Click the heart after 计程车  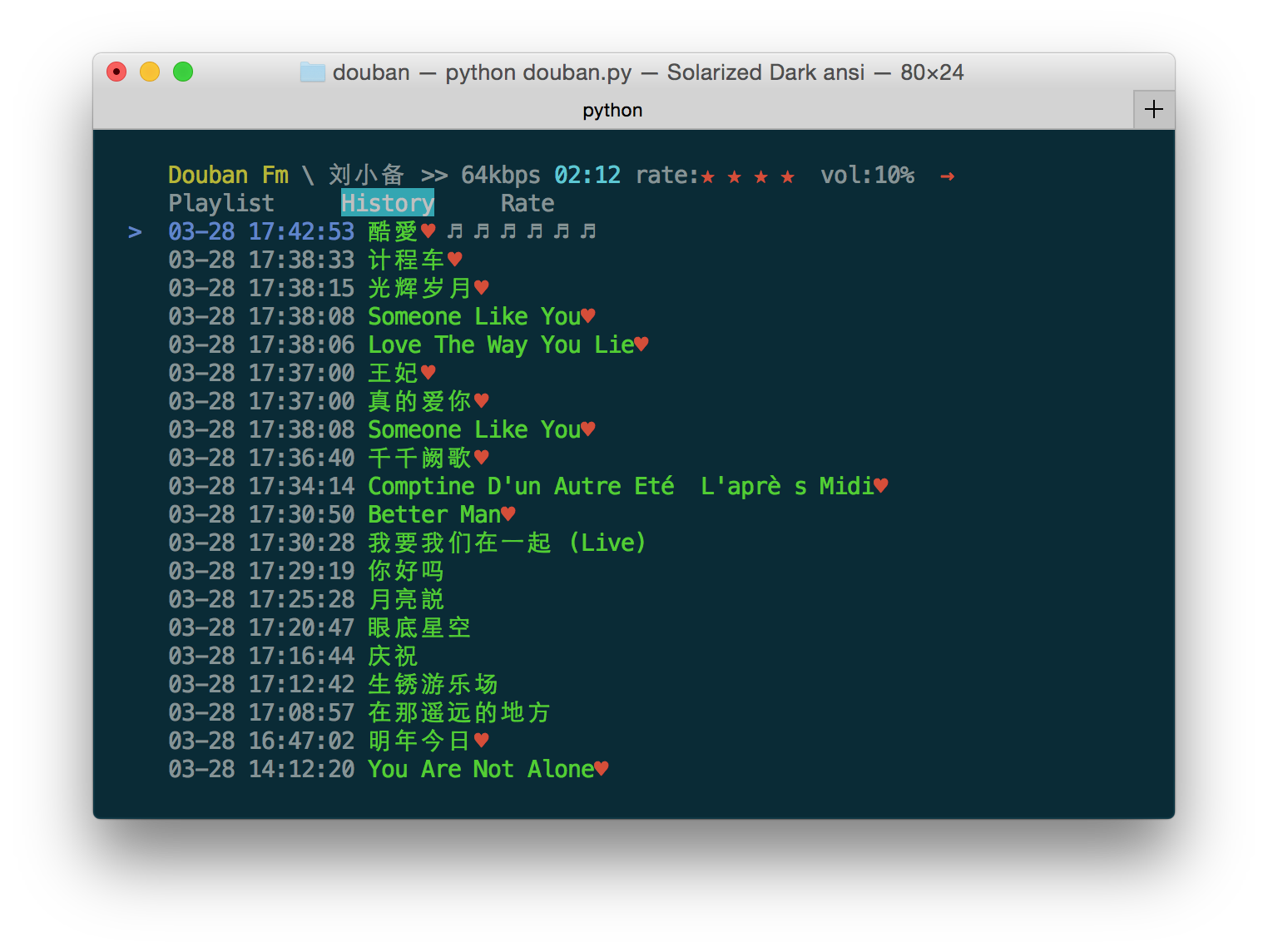pos(455,259)
